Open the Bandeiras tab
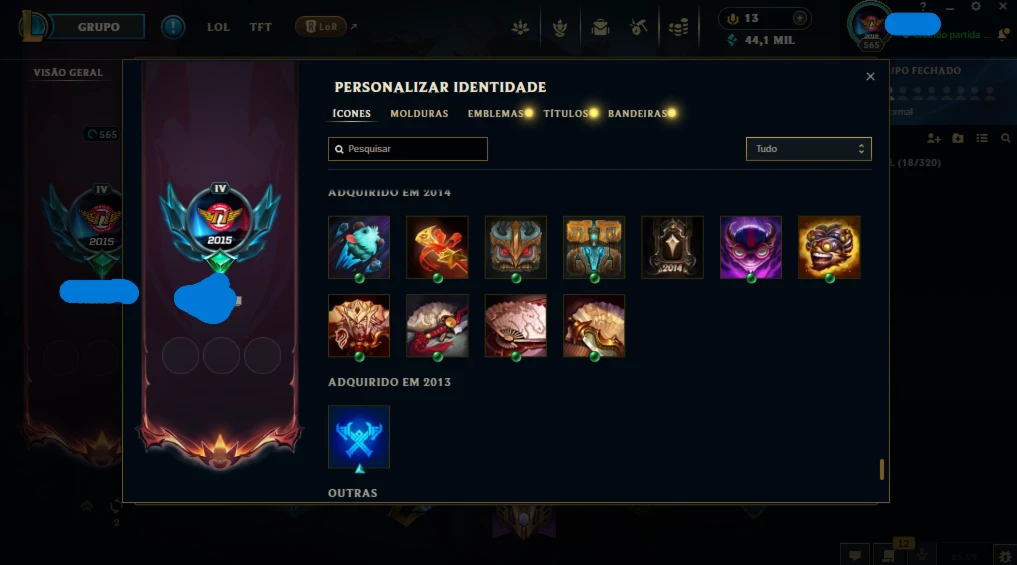Viewport: 1017px width, 565px height. point(638,114)
